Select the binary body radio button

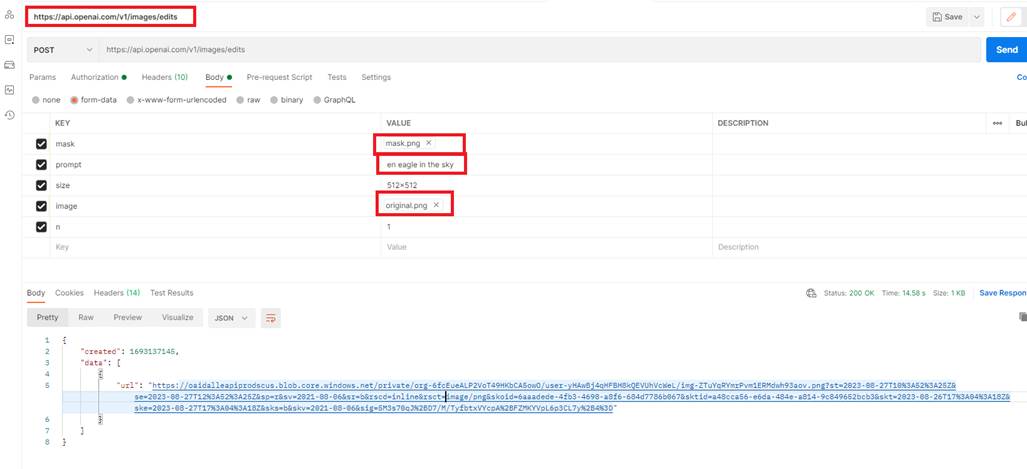(274, 100)
